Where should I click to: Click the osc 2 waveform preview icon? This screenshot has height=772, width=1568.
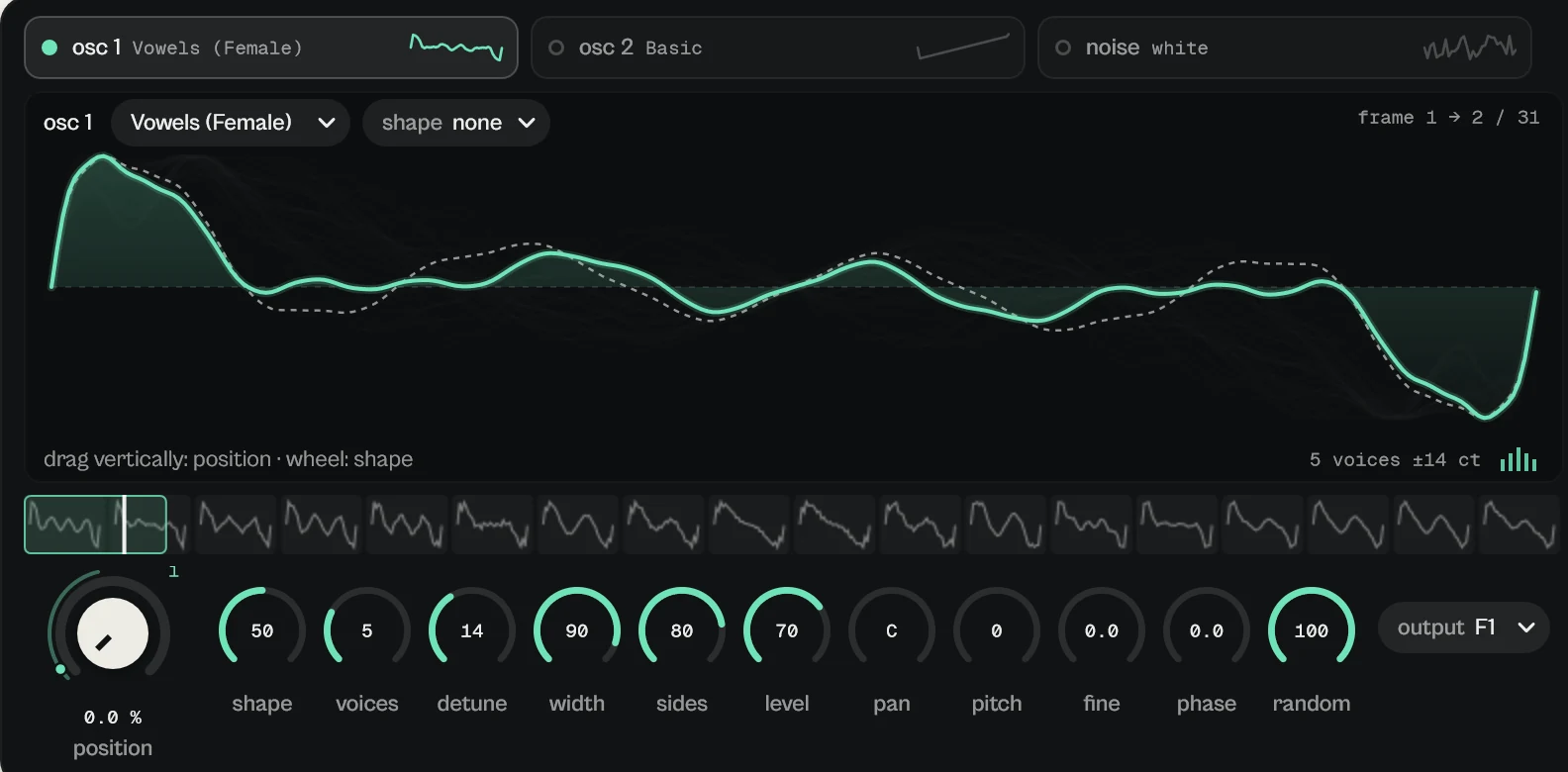[x=963, y=47]
